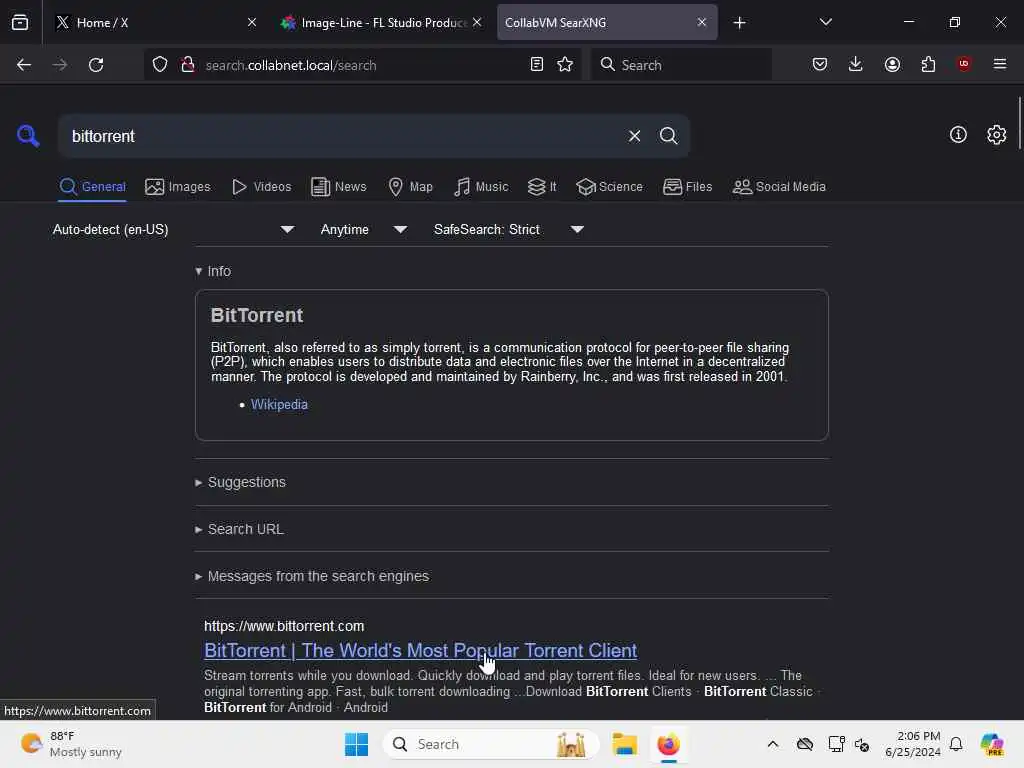The width and height of the screenshot is (1024, 768).
Task: Click the site security lock icon
Action: 187,65
